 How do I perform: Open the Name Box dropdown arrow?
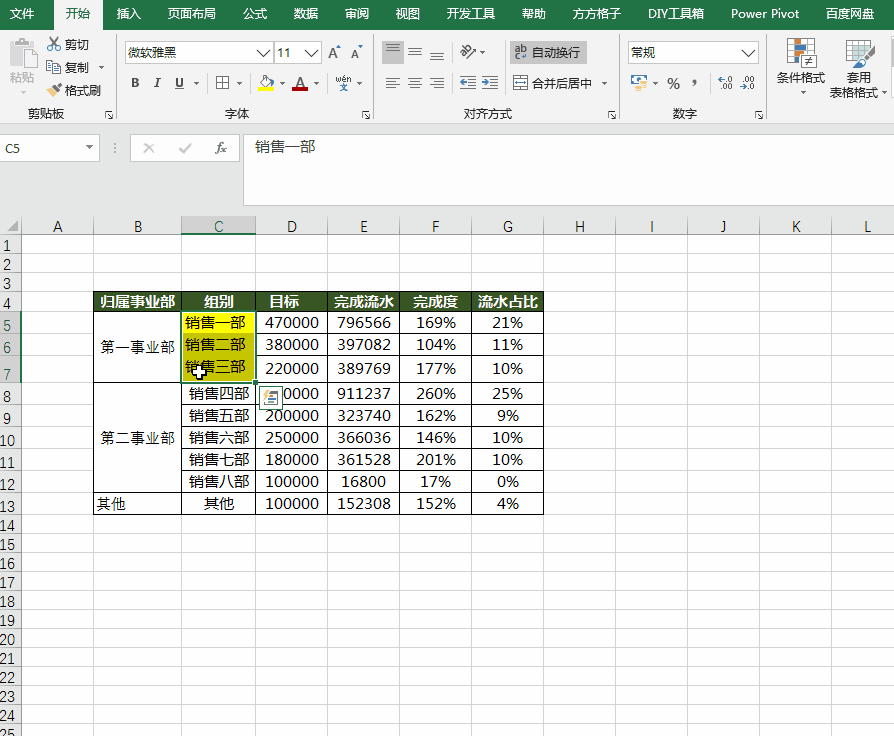click(x=90, y=148)
